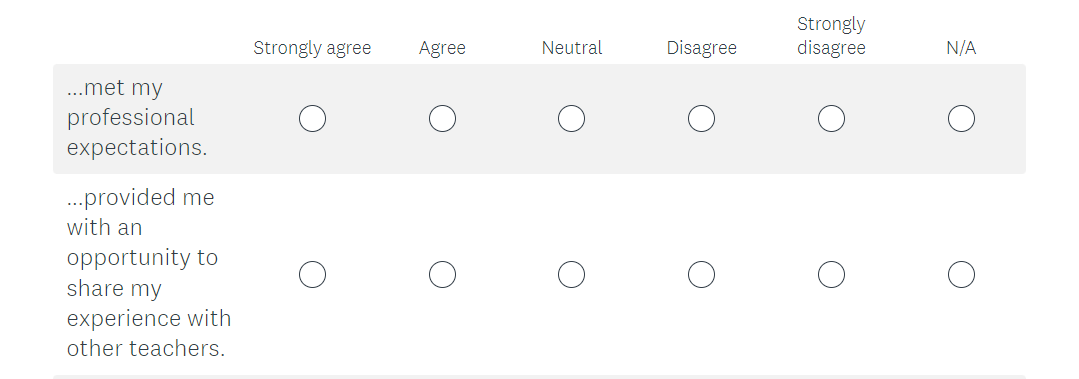Choose Disagree for sharing experience row

point(701,274)
